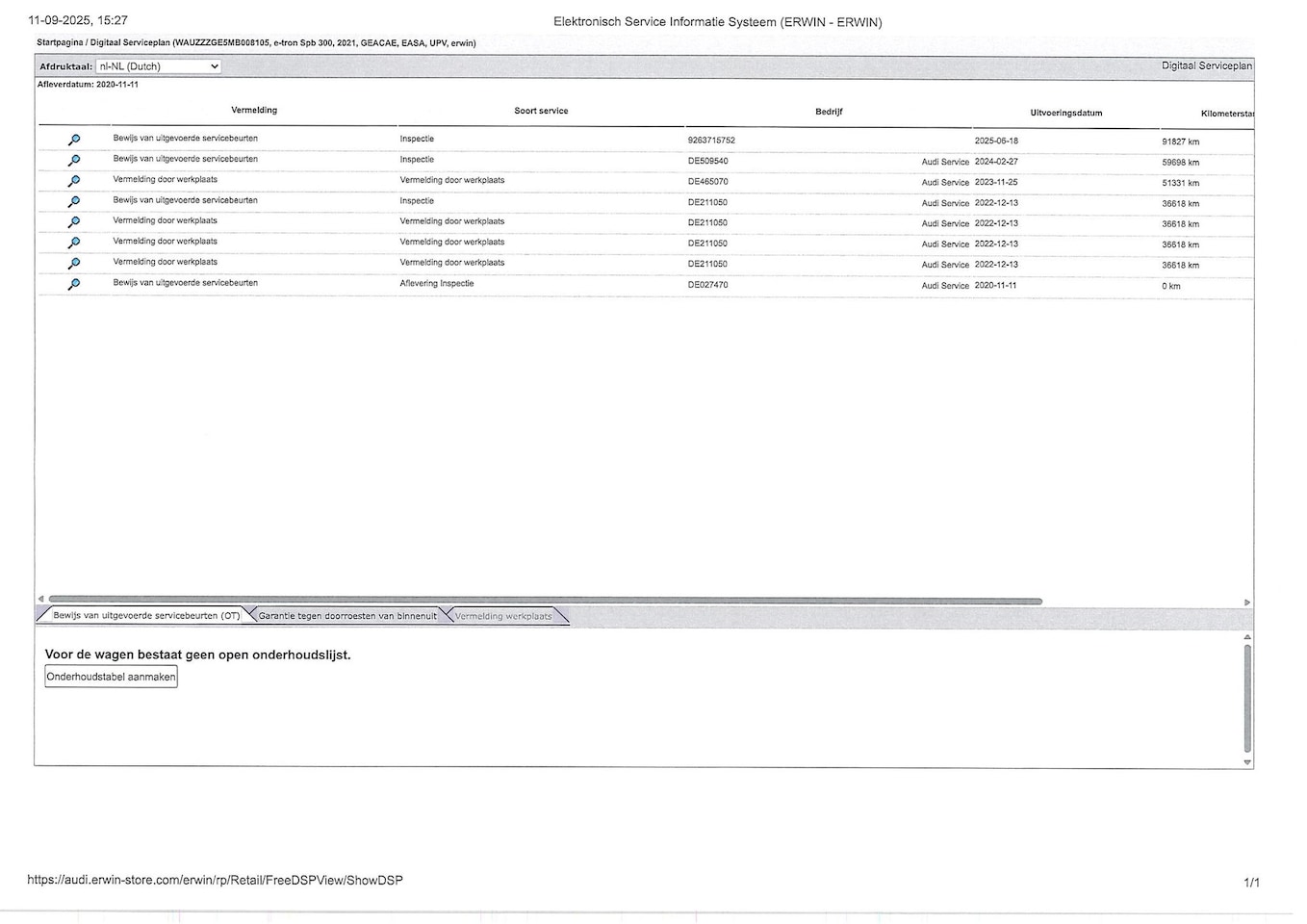The height and width of the screenshot is (924, 1307).
Task: View details of the 2023-11-25 workshop notification
Action: 74,181
